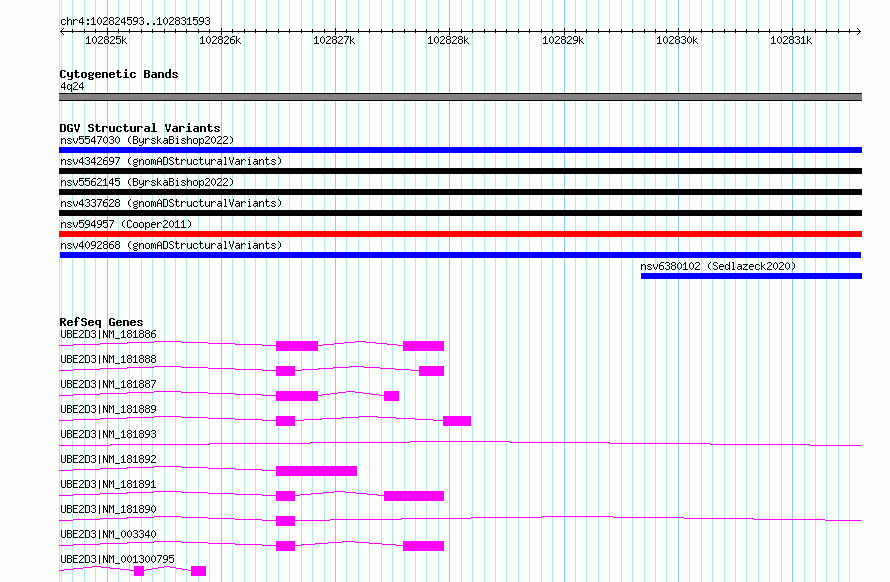Select the first exon of NM_181889

(x=286, y=421)
